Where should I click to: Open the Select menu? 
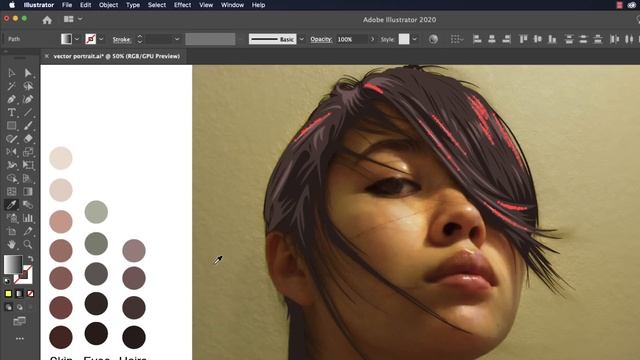point(157,5)
